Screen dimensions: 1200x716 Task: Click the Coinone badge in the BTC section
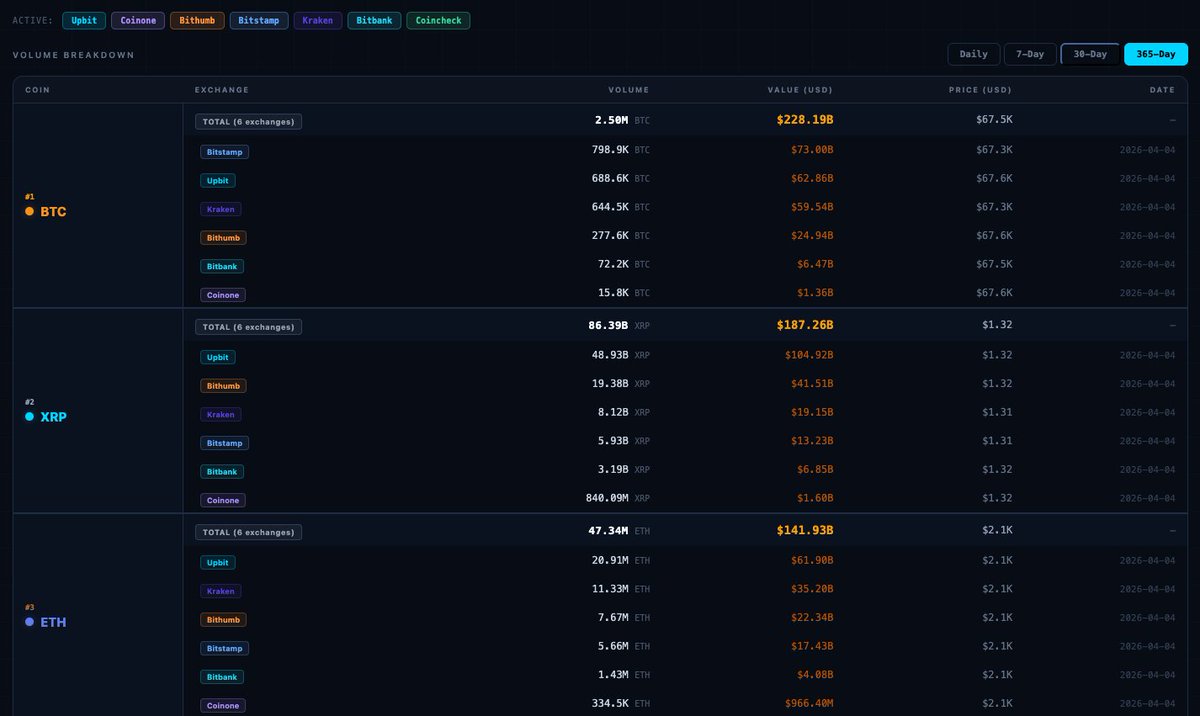click(222, 294)
